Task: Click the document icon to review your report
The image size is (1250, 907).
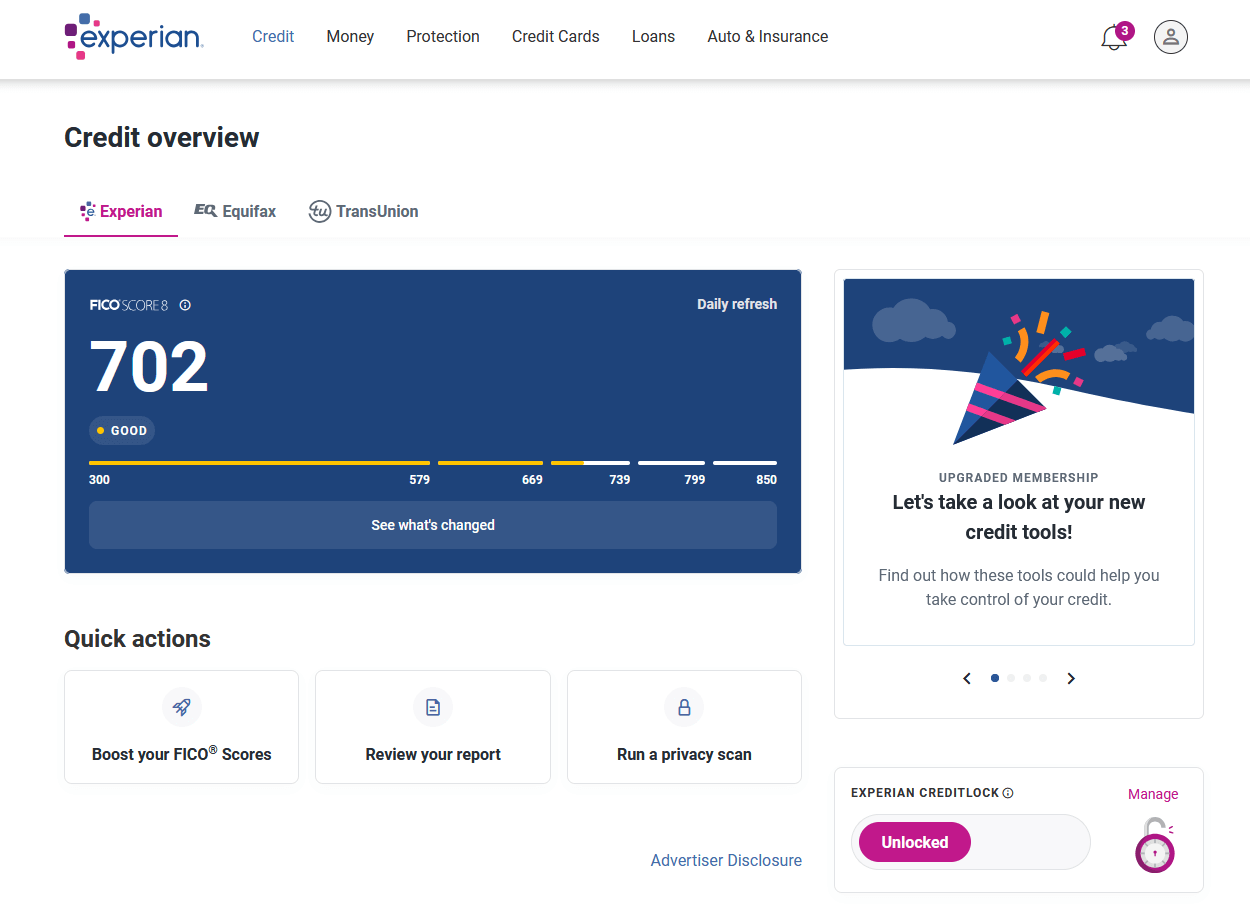Action: [432, 706]
